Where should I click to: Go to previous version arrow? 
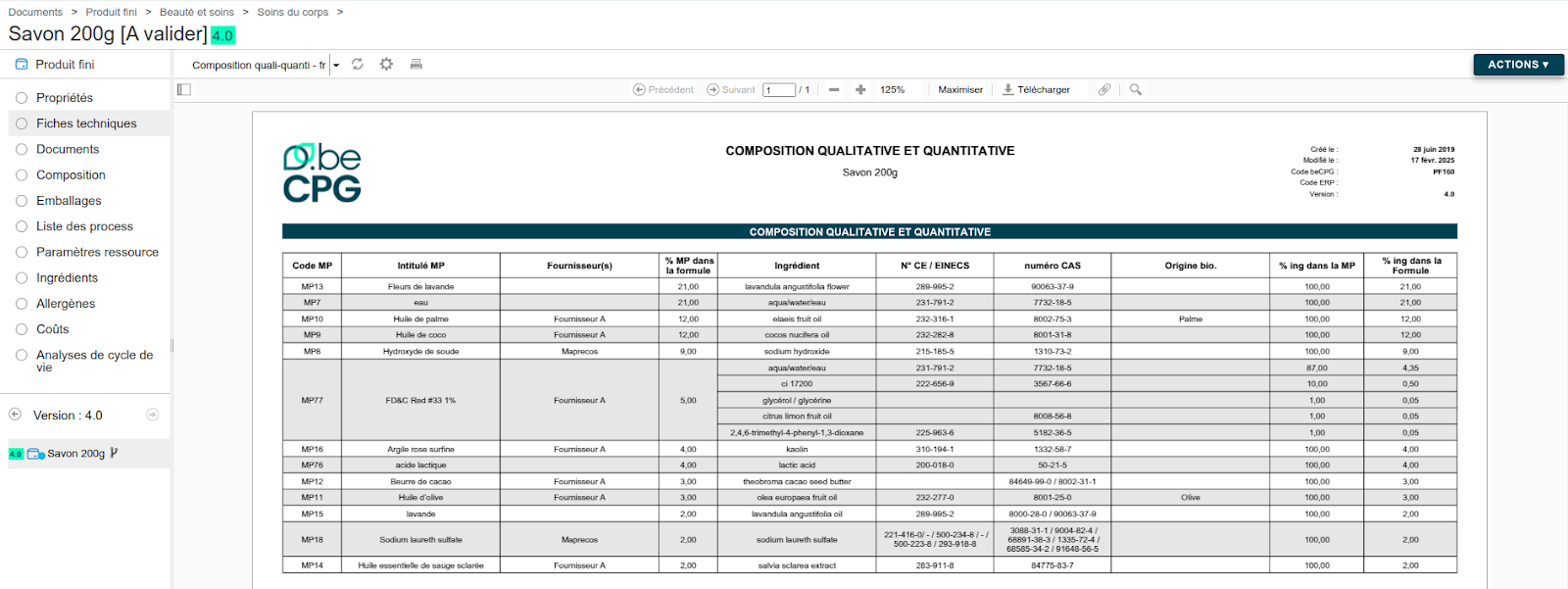pos(15,415)
